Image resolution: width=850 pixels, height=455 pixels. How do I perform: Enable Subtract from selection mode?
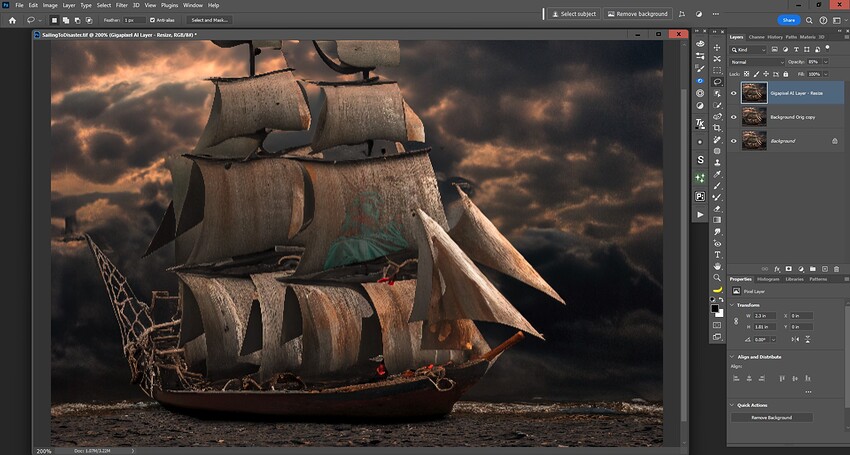pyautogui.click(x=78, y=20)
